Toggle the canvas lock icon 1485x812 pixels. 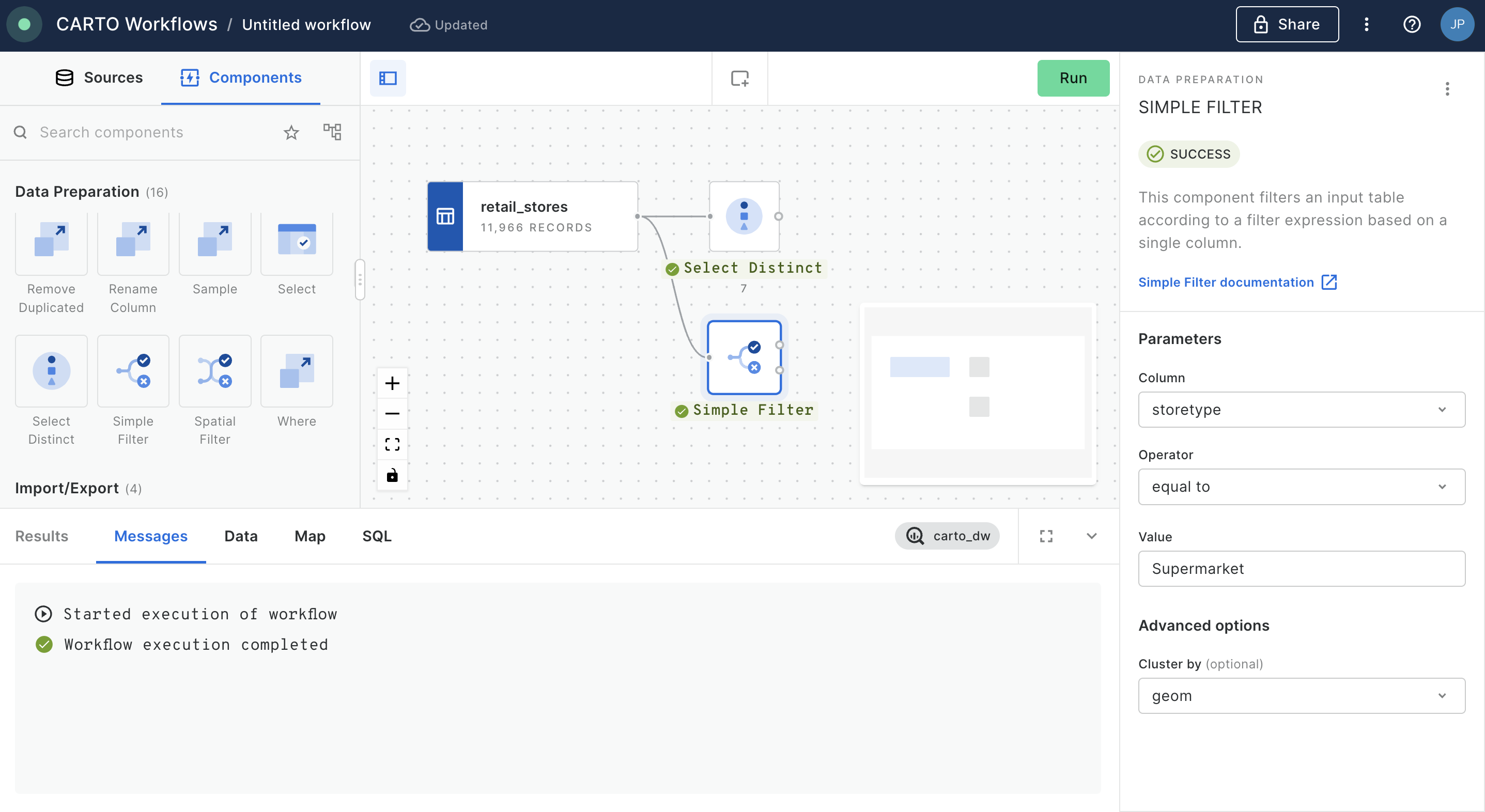click(392, 475)
